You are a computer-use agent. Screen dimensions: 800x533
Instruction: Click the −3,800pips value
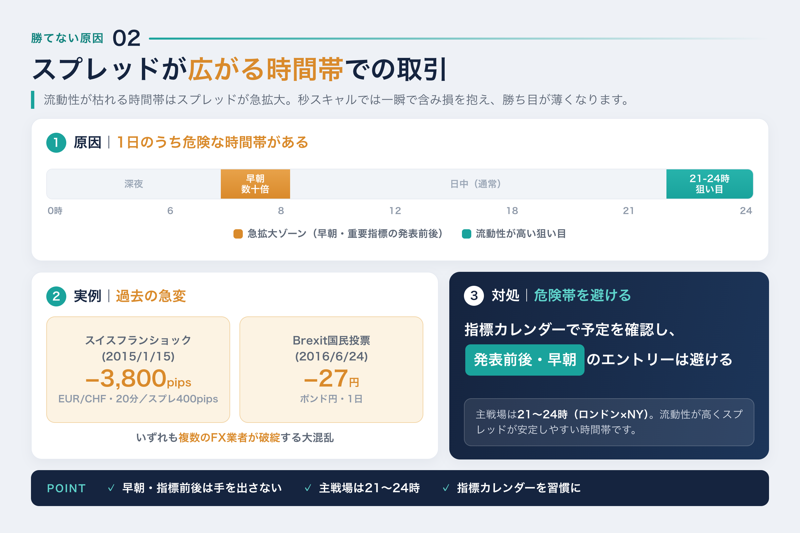[x=138, y=378]
